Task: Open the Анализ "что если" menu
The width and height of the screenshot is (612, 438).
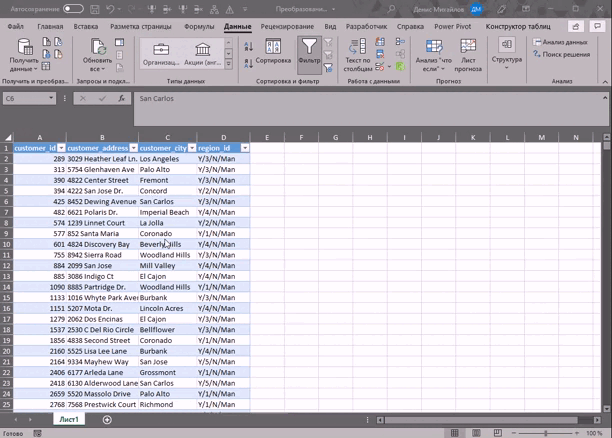Action: pos(434,55)
